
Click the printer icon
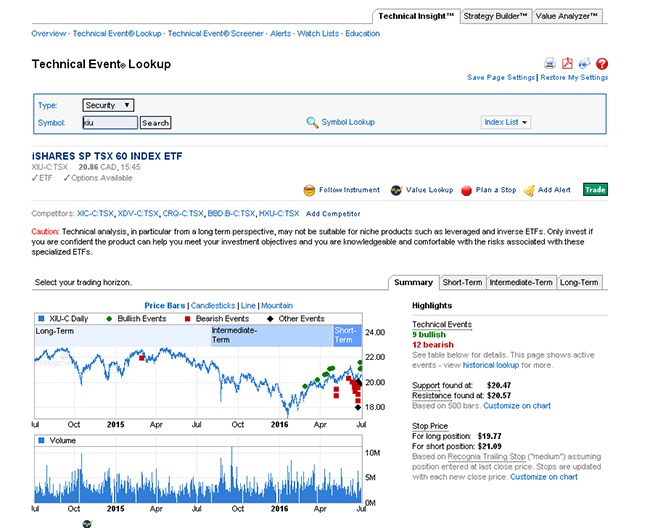[549, 63]
